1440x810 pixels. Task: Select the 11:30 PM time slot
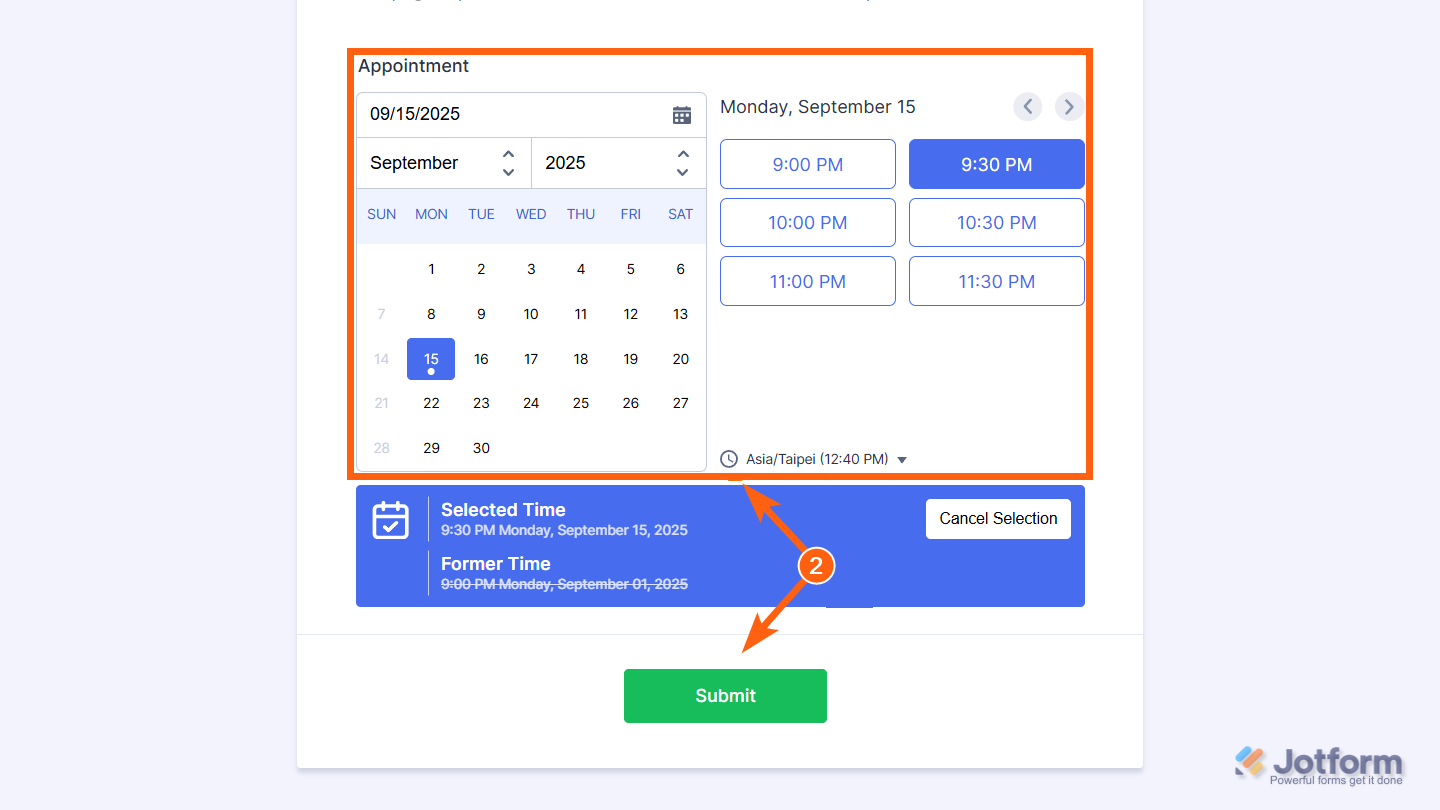tap(996, 282)
